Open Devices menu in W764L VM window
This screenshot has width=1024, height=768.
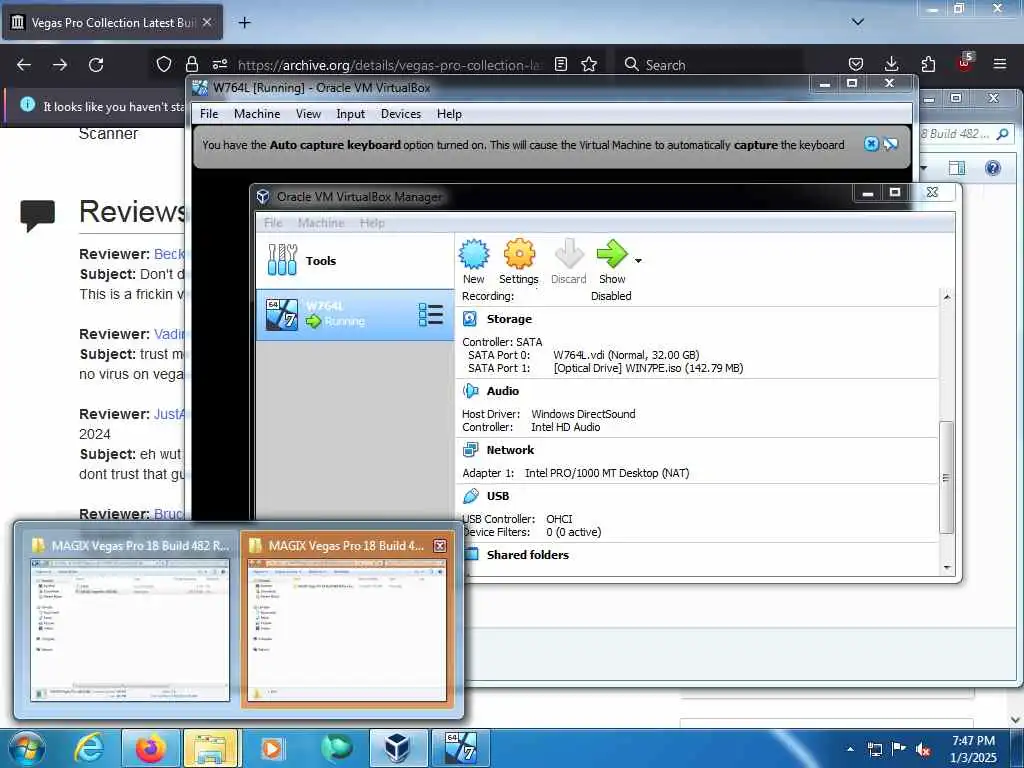point(401,114)
